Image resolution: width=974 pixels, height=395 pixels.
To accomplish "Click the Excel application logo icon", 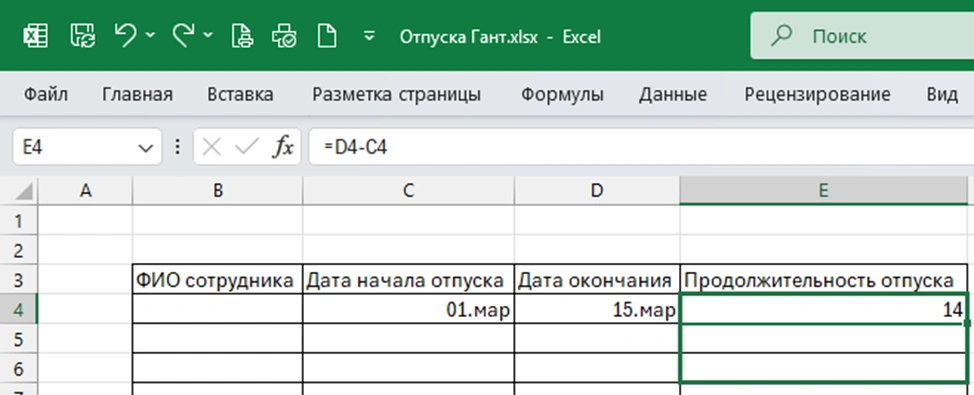I will click(x=35, y=36).
